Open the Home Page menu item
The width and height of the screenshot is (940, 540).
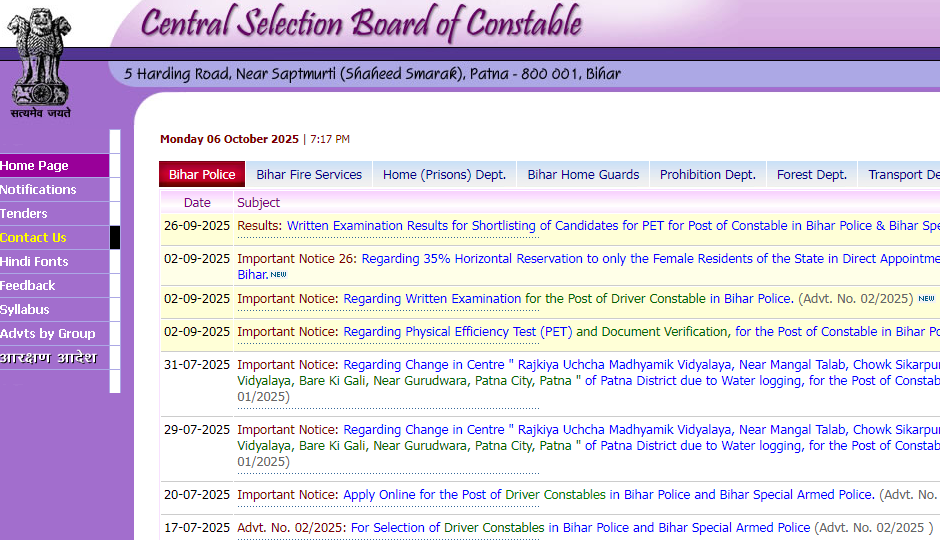coord(35,166)
